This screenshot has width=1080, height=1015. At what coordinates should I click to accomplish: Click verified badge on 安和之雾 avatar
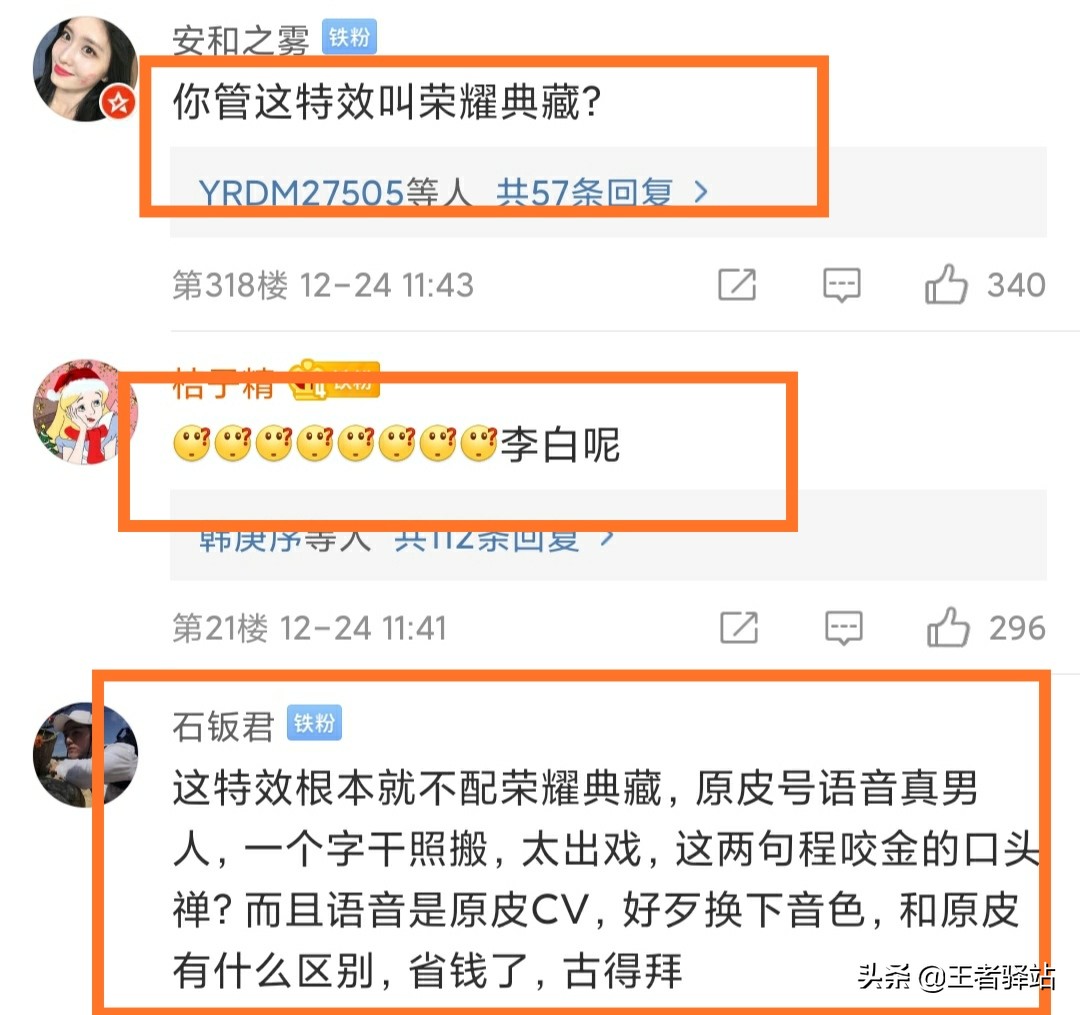118,103
